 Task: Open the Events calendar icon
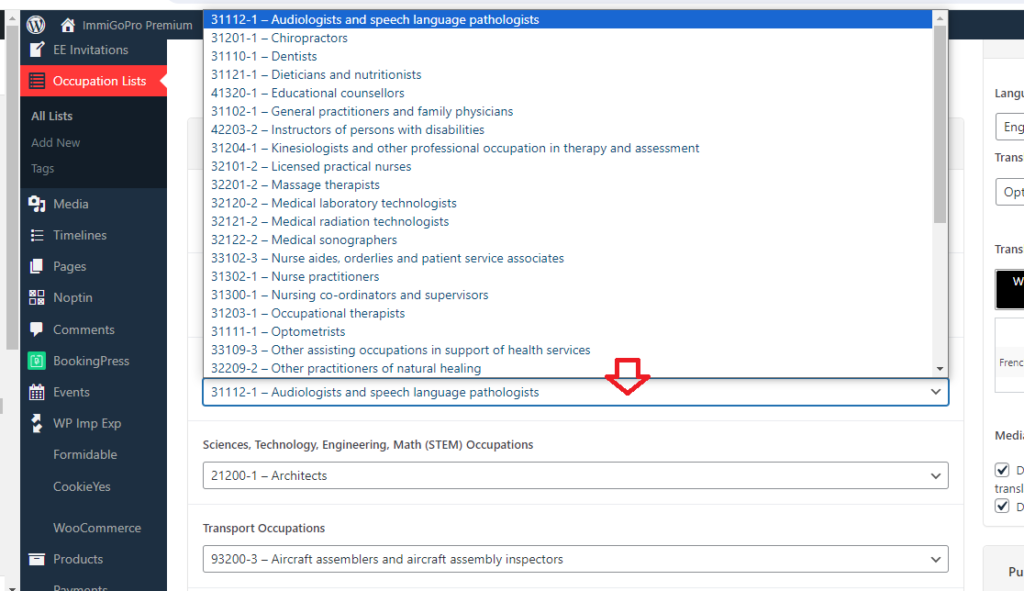click(37, 392)
